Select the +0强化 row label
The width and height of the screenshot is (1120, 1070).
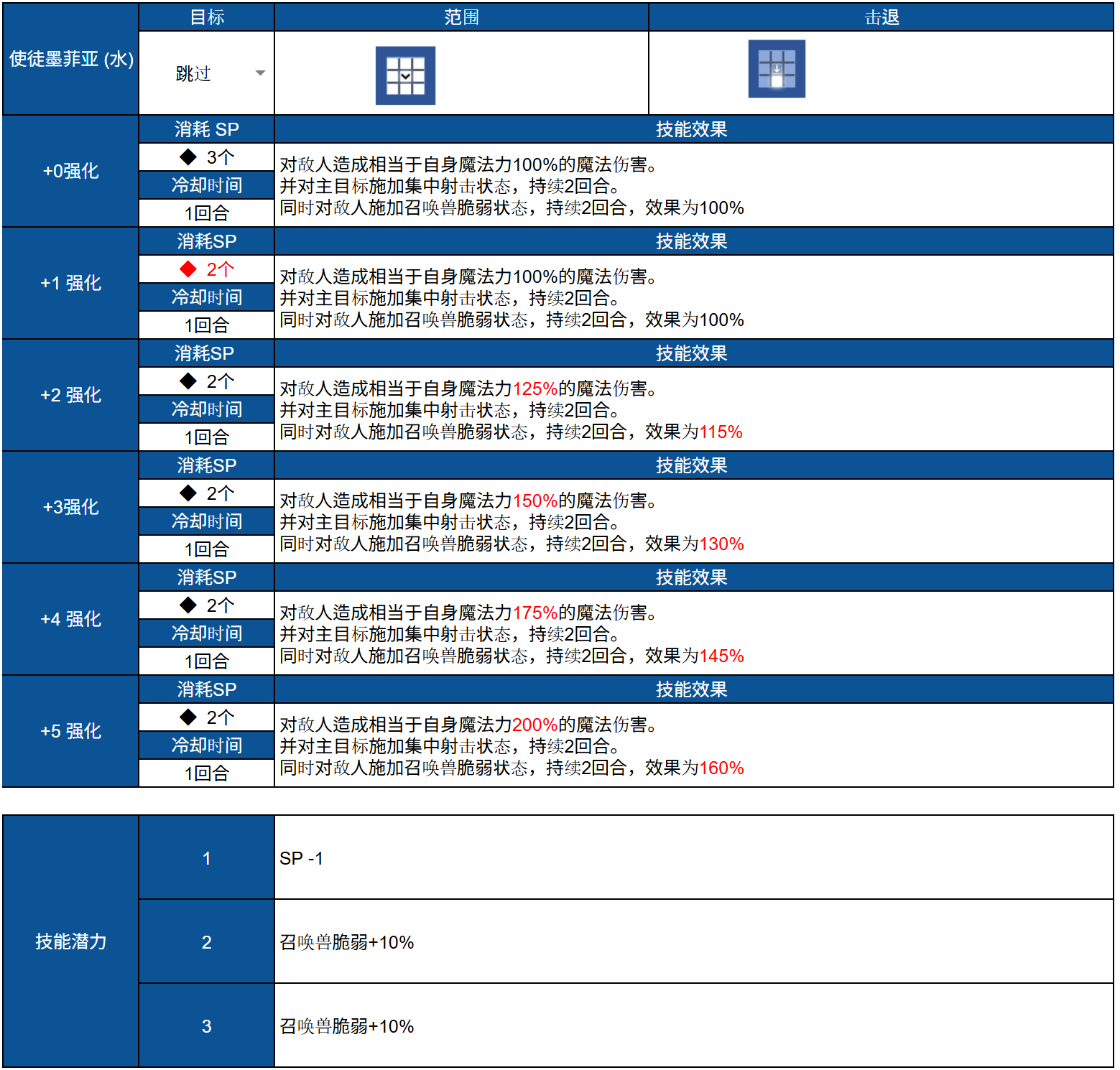pyautogui.click(x=70, y=171)
